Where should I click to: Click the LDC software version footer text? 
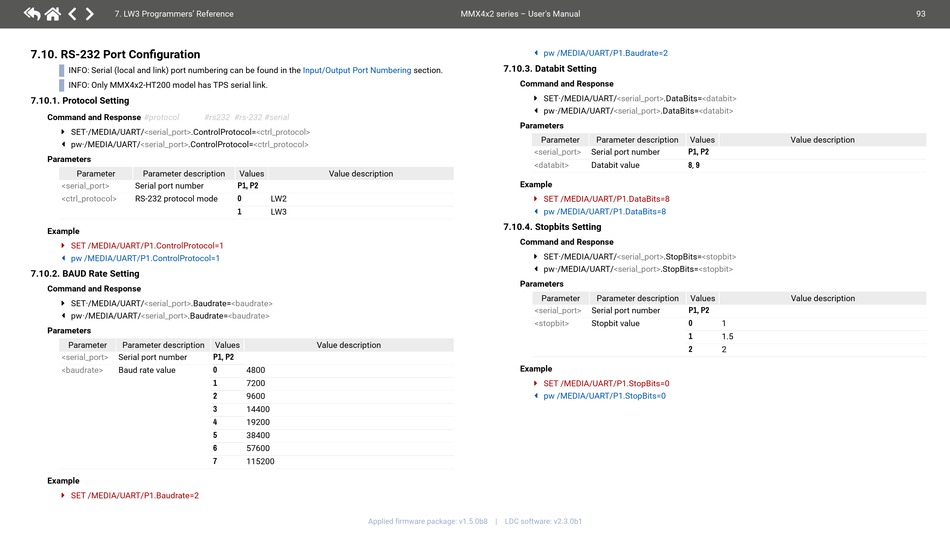[543, 521]
